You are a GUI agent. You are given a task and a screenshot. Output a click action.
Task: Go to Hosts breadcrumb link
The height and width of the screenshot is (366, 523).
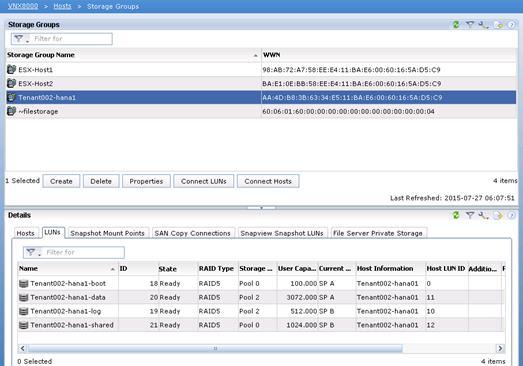pyautogui.click(x=62, y=6)
